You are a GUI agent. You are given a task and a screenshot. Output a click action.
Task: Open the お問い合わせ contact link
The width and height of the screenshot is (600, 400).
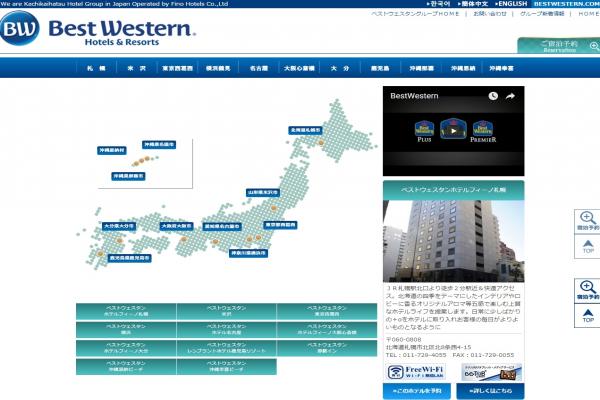tap(490, 14)
